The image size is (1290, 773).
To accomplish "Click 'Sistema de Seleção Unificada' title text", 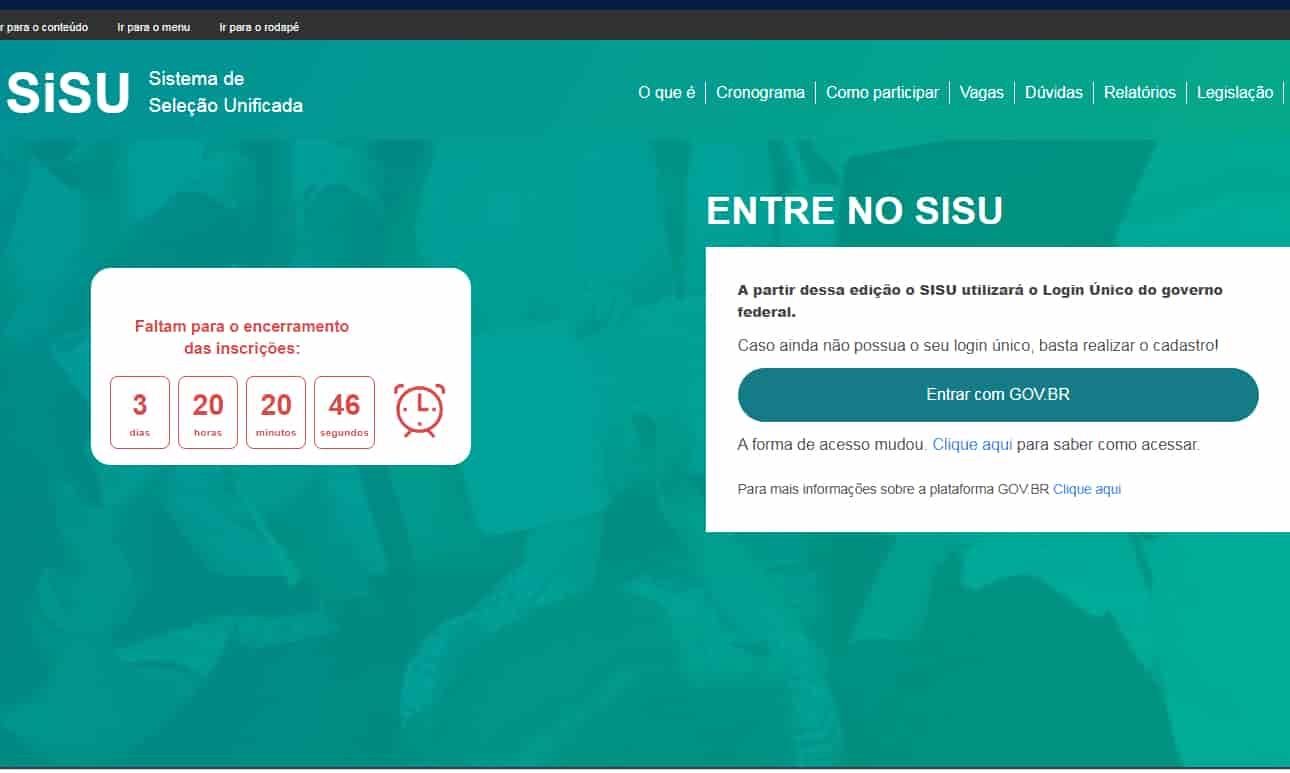I will pyautogui.click(x=226, y=92).
